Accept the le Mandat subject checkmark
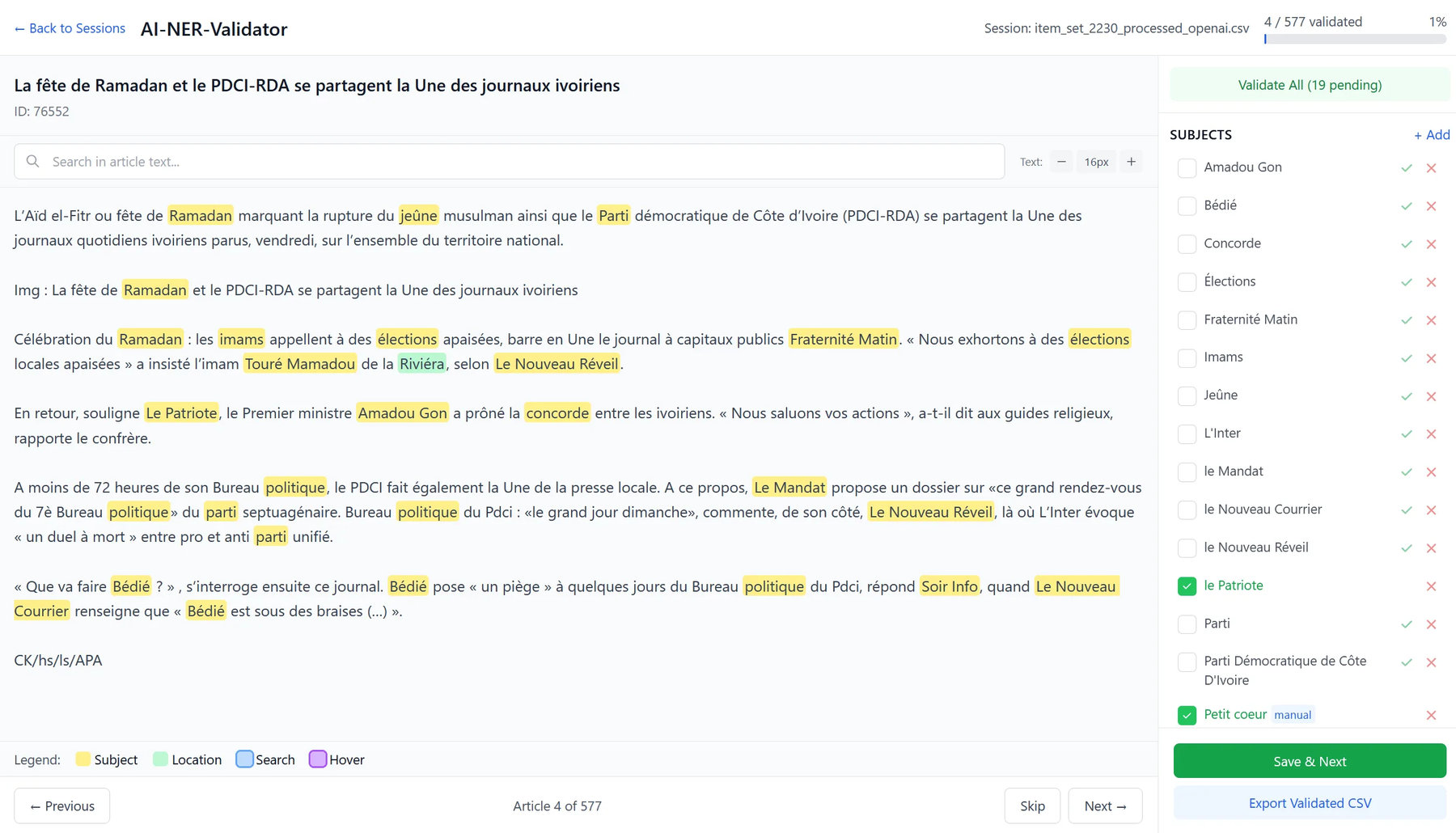The height and width of the screenshot is (833, 1456). [x=1407, y=472]
